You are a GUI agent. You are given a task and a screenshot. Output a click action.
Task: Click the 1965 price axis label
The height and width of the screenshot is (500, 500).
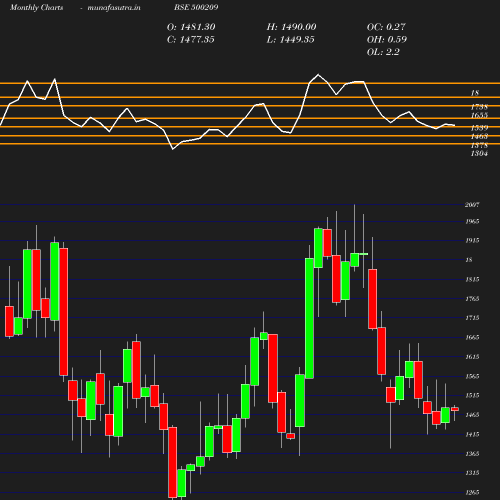pyautogui.click(x=472, y=221)
